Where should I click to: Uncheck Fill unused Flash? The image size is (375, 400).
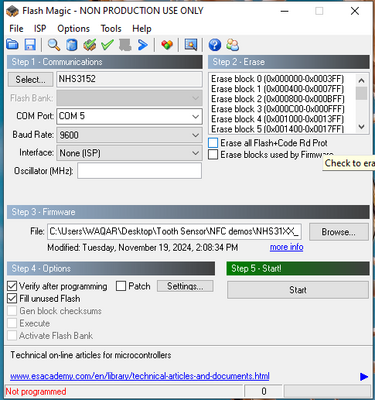12,298
